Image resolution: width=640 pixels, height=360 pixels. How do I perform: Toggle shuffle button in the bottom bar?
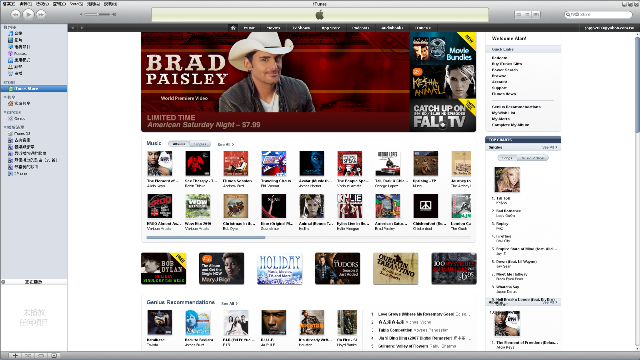28,356
